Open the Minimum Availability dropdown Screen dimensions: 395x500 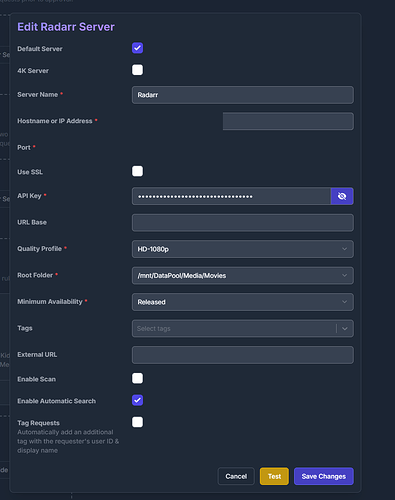[x=243, y=302]
